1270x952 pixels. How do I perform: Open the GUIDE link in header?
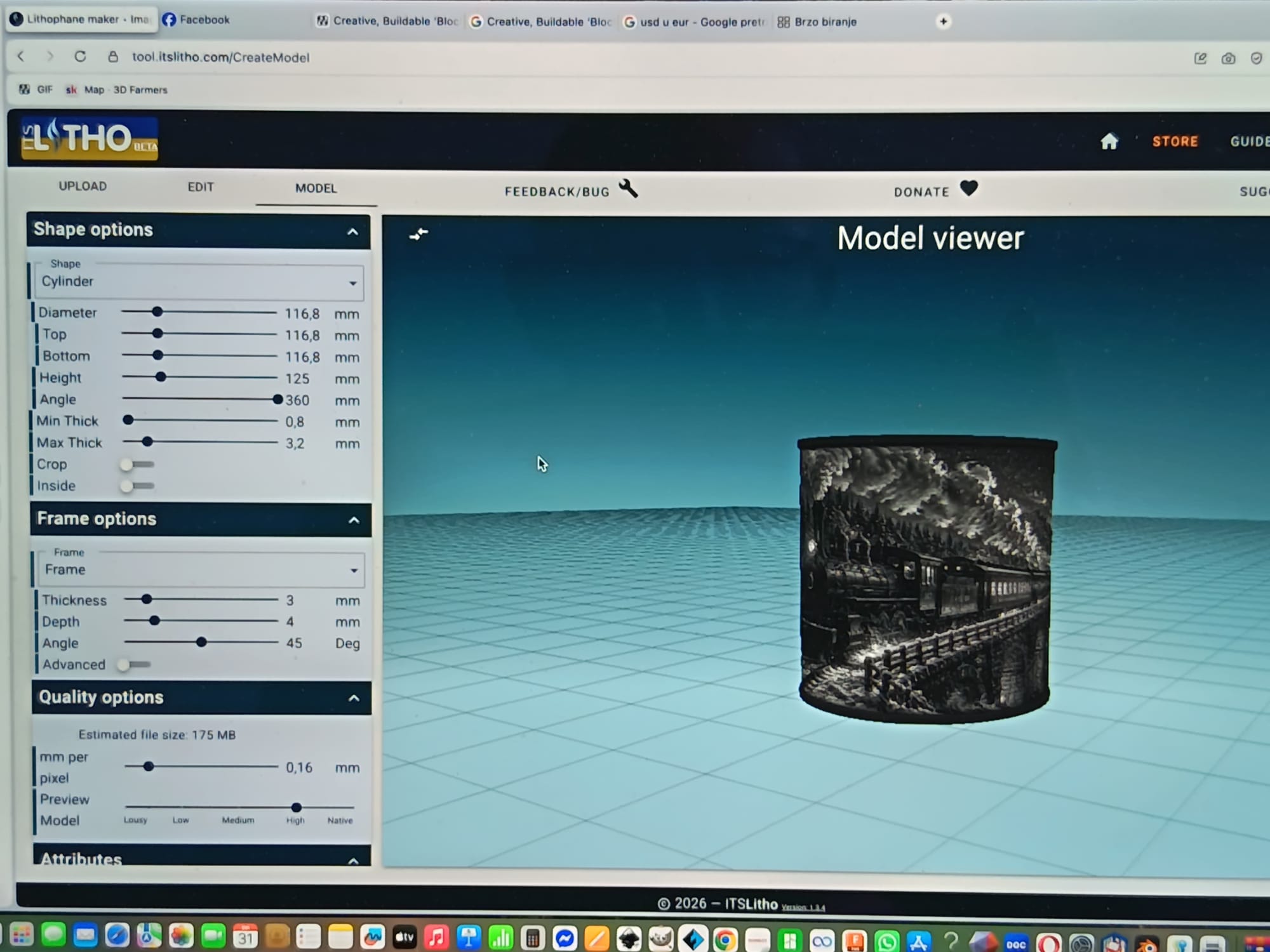(x=1250, y=141)
